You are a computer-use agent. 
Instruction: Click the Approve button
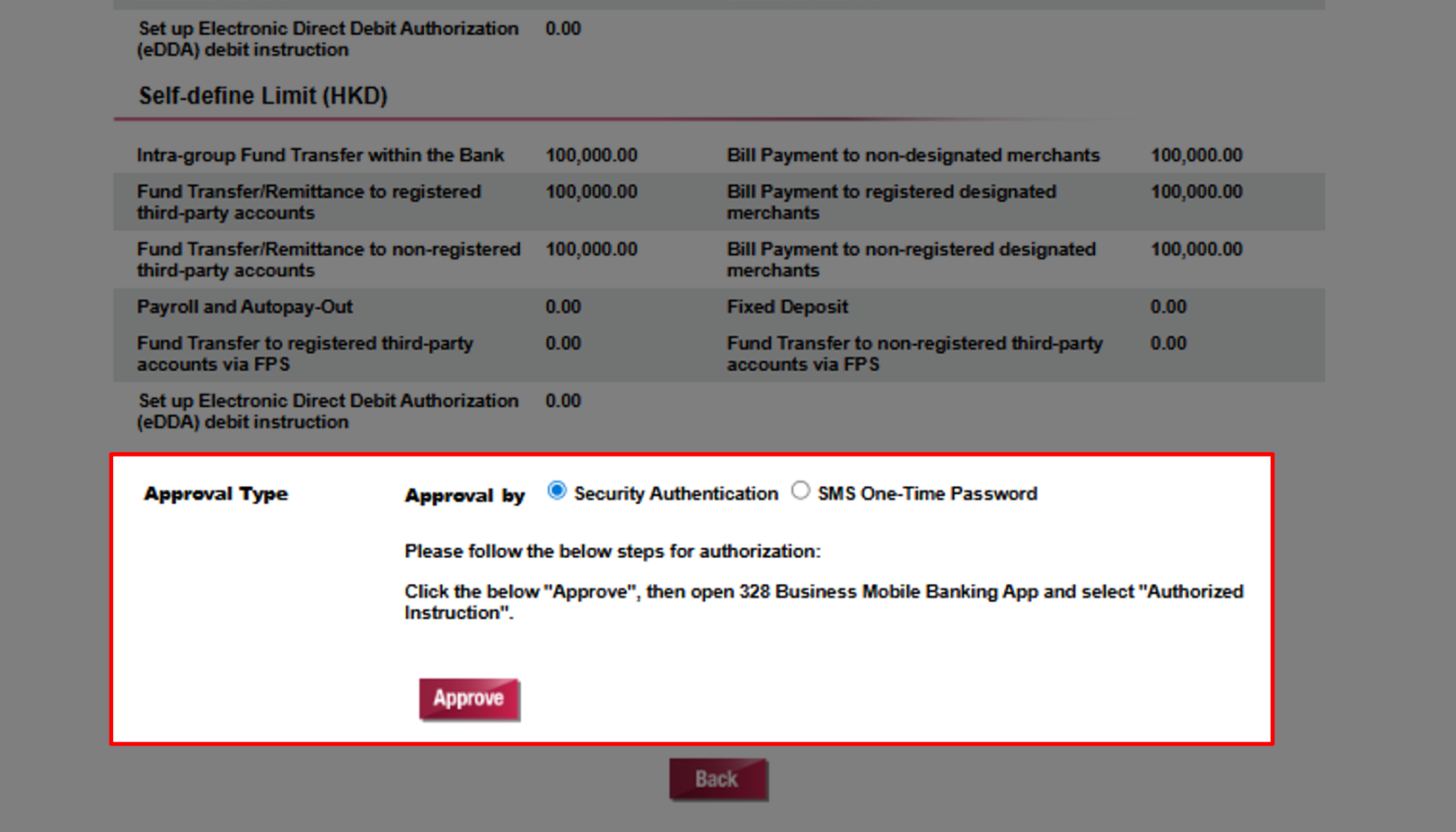468,698
